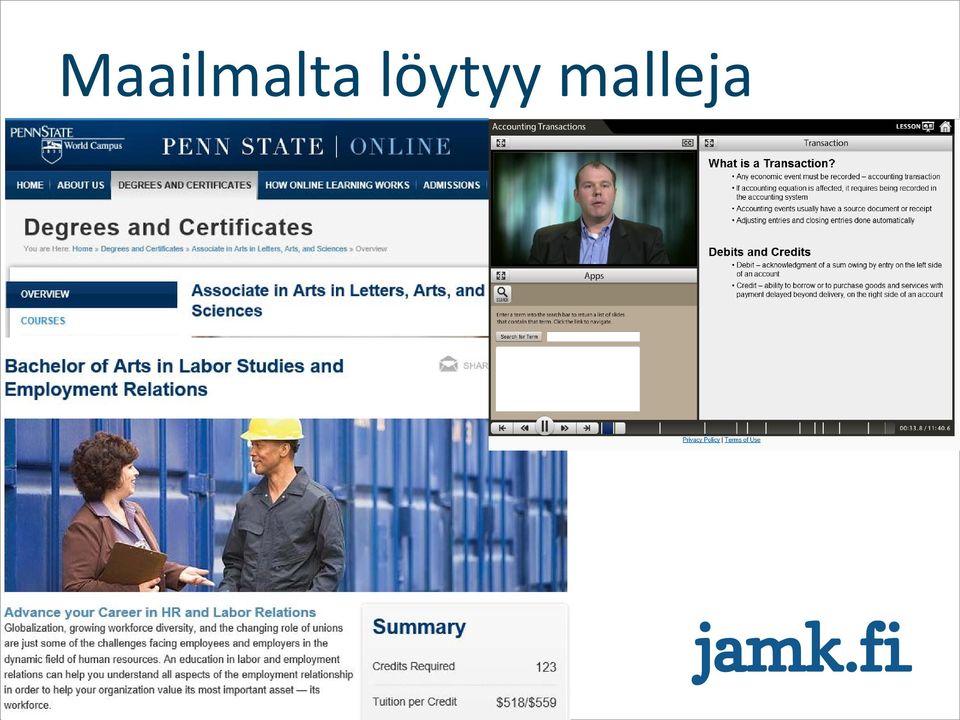Open the Terms of Use link

point(743,440)
